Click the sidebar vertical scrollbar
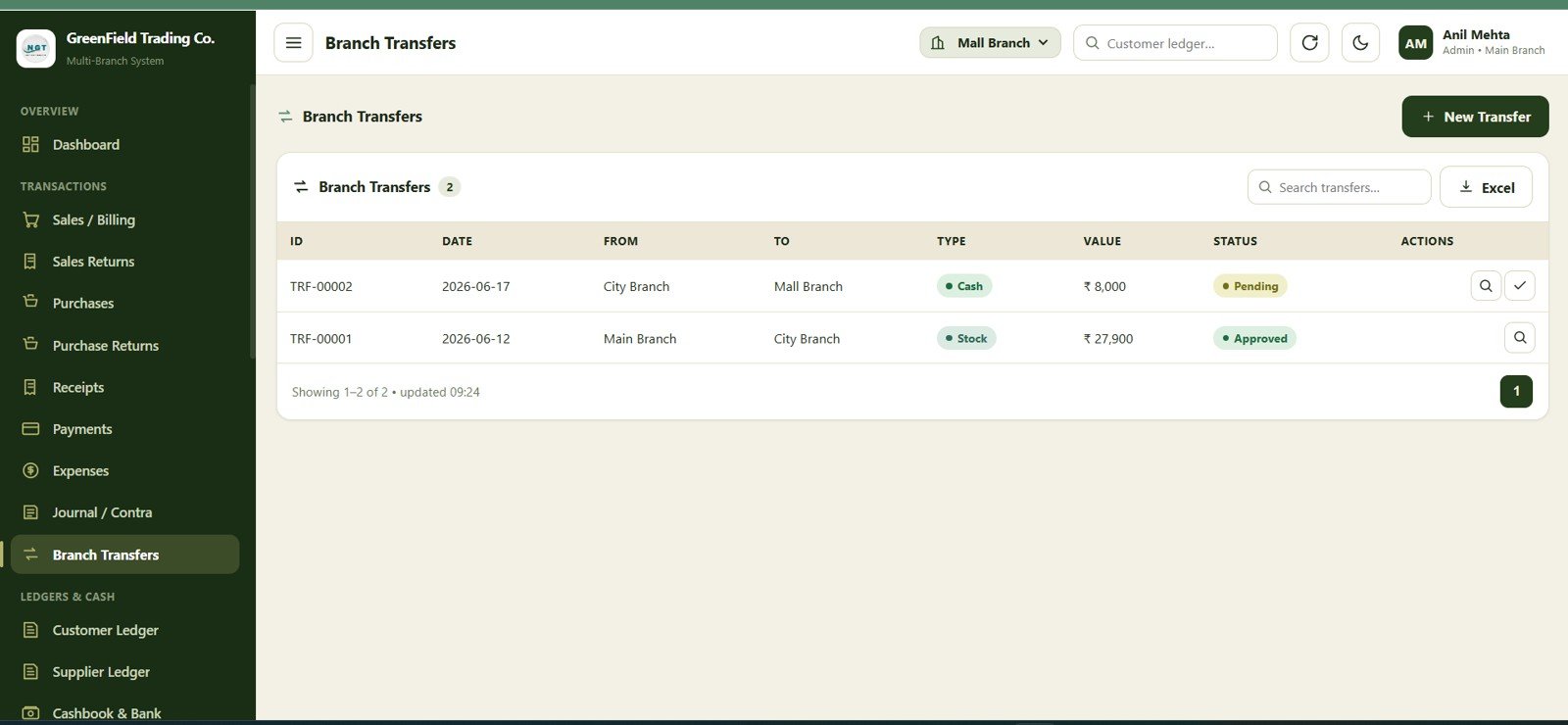1568x725 pixels. [252, 221]
